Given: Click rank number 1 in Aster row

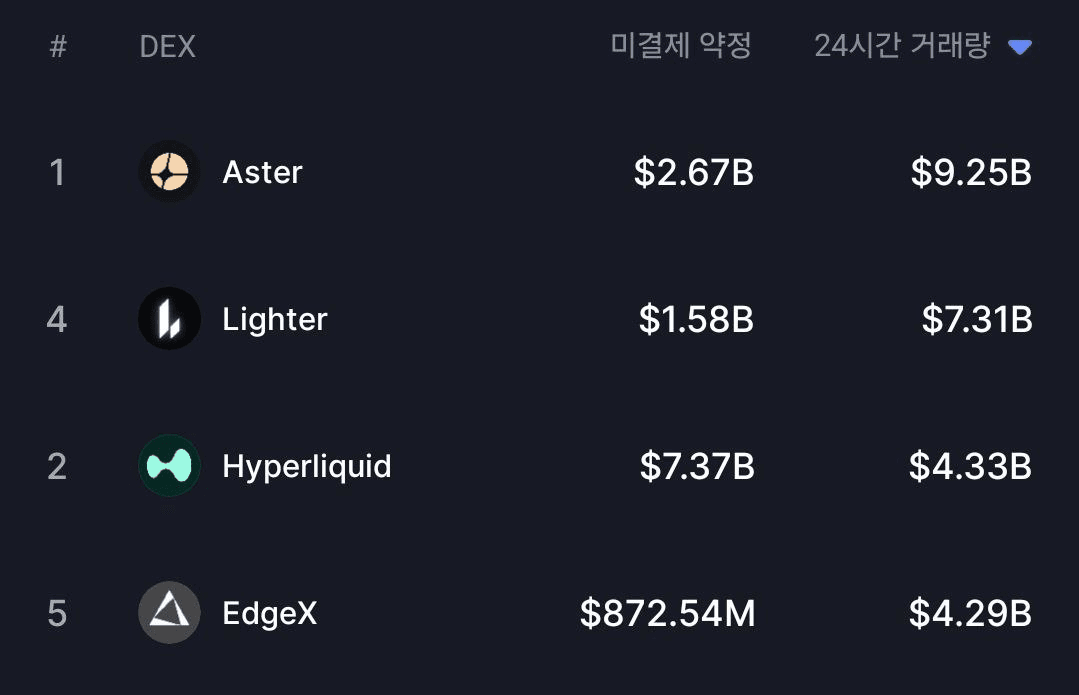Looking at the screenshot, I should [x=57, y=172].
